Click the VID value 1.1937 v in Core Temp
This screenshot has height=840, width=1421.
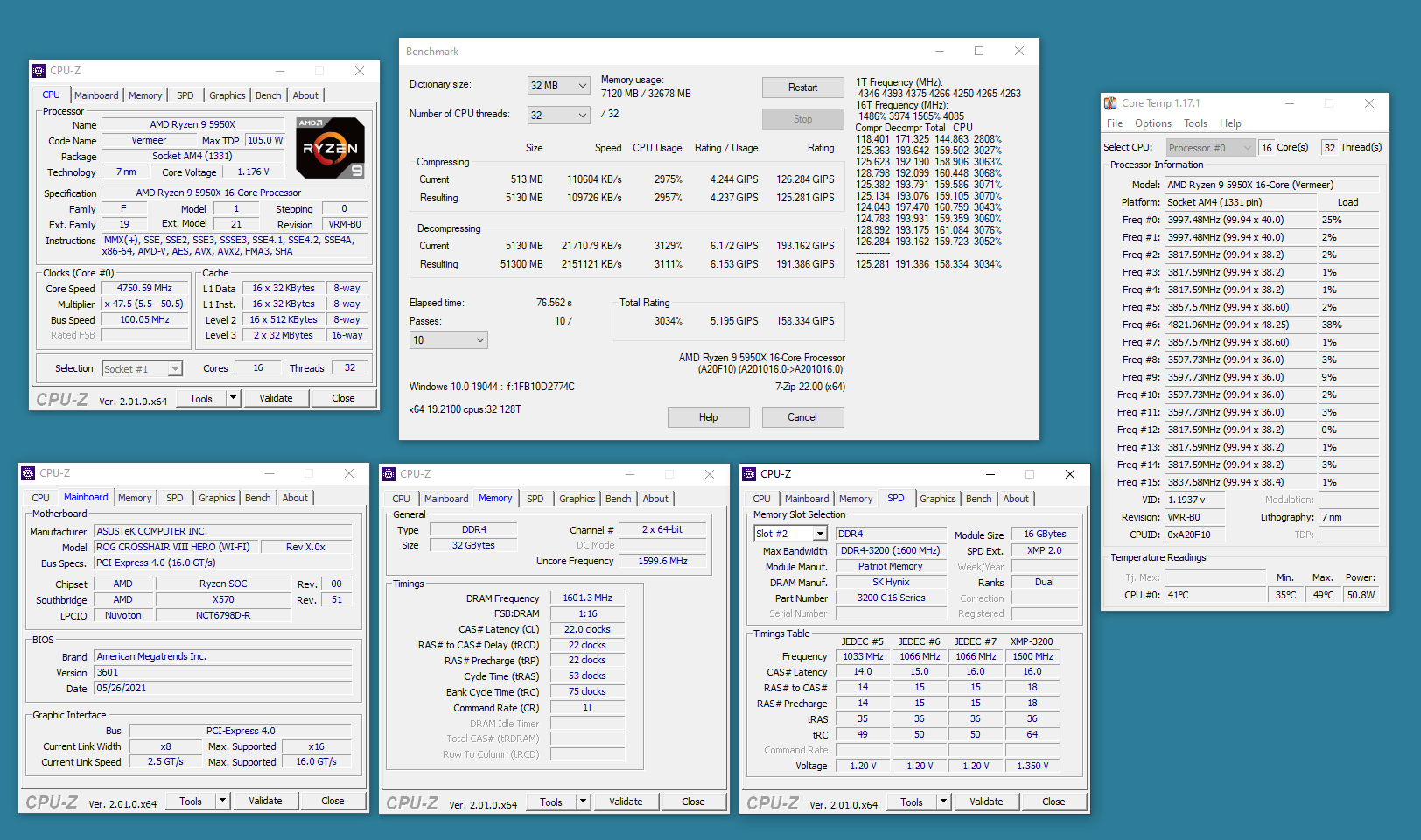[x=1195, y=500]
